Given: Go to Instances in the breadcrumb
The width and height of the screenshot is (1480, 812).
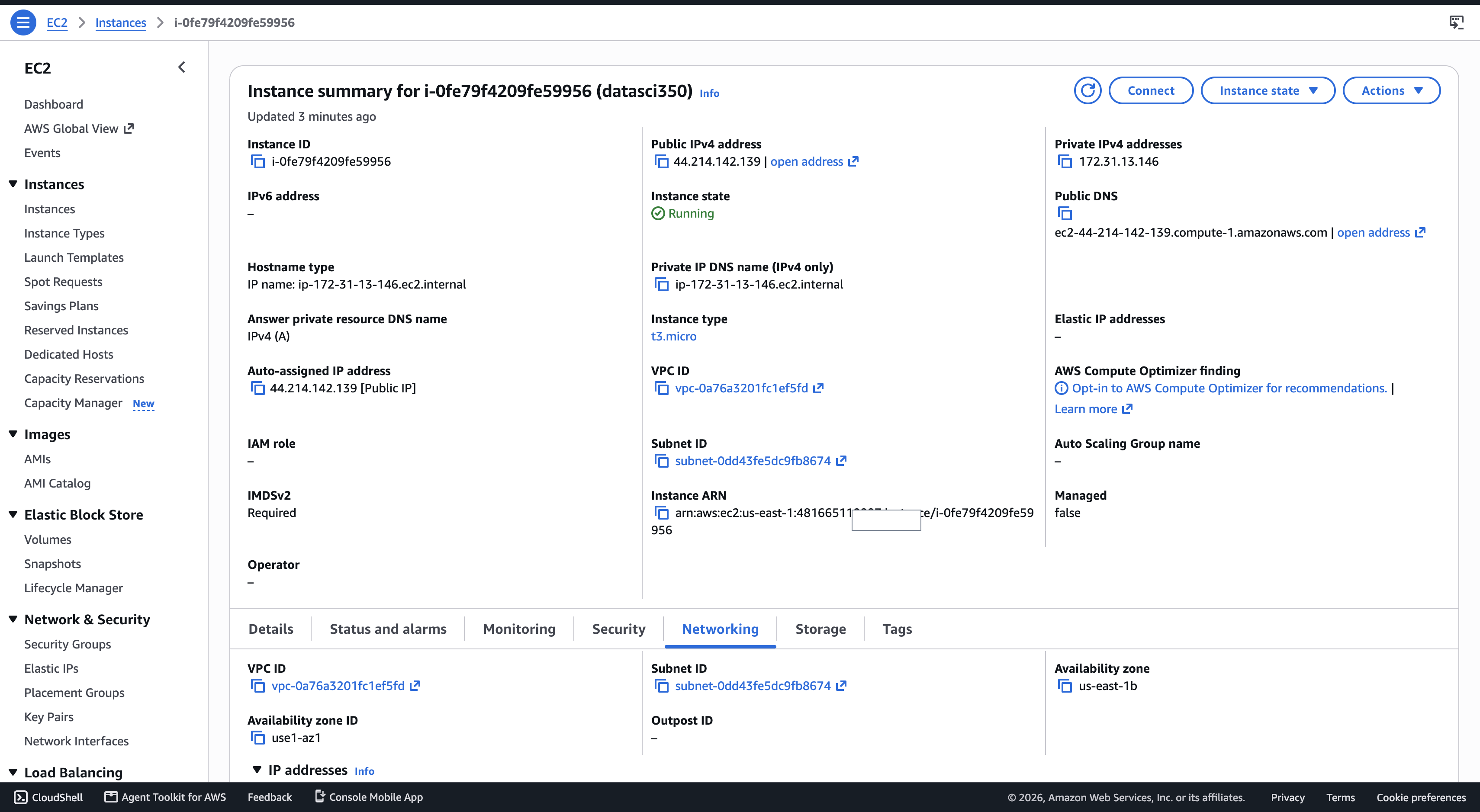Looking at the screenshot, I should [x=121, y=23].
